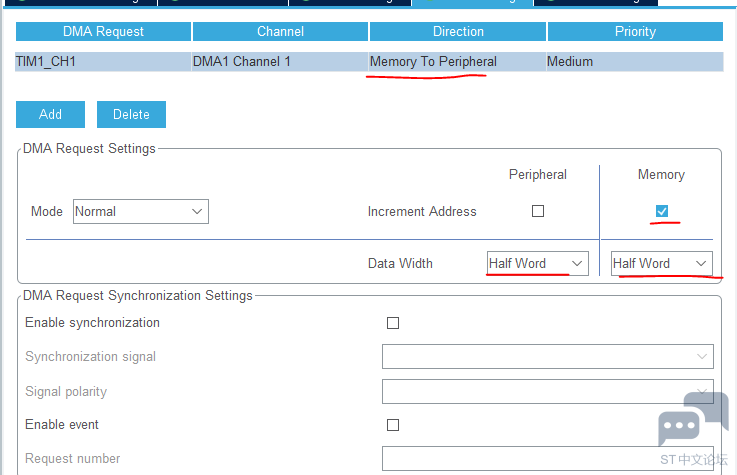The height and width of the screenshot is (475, 737).
Task: Uncheck the Memory increment address checkbox
Action: coord(661,211)
